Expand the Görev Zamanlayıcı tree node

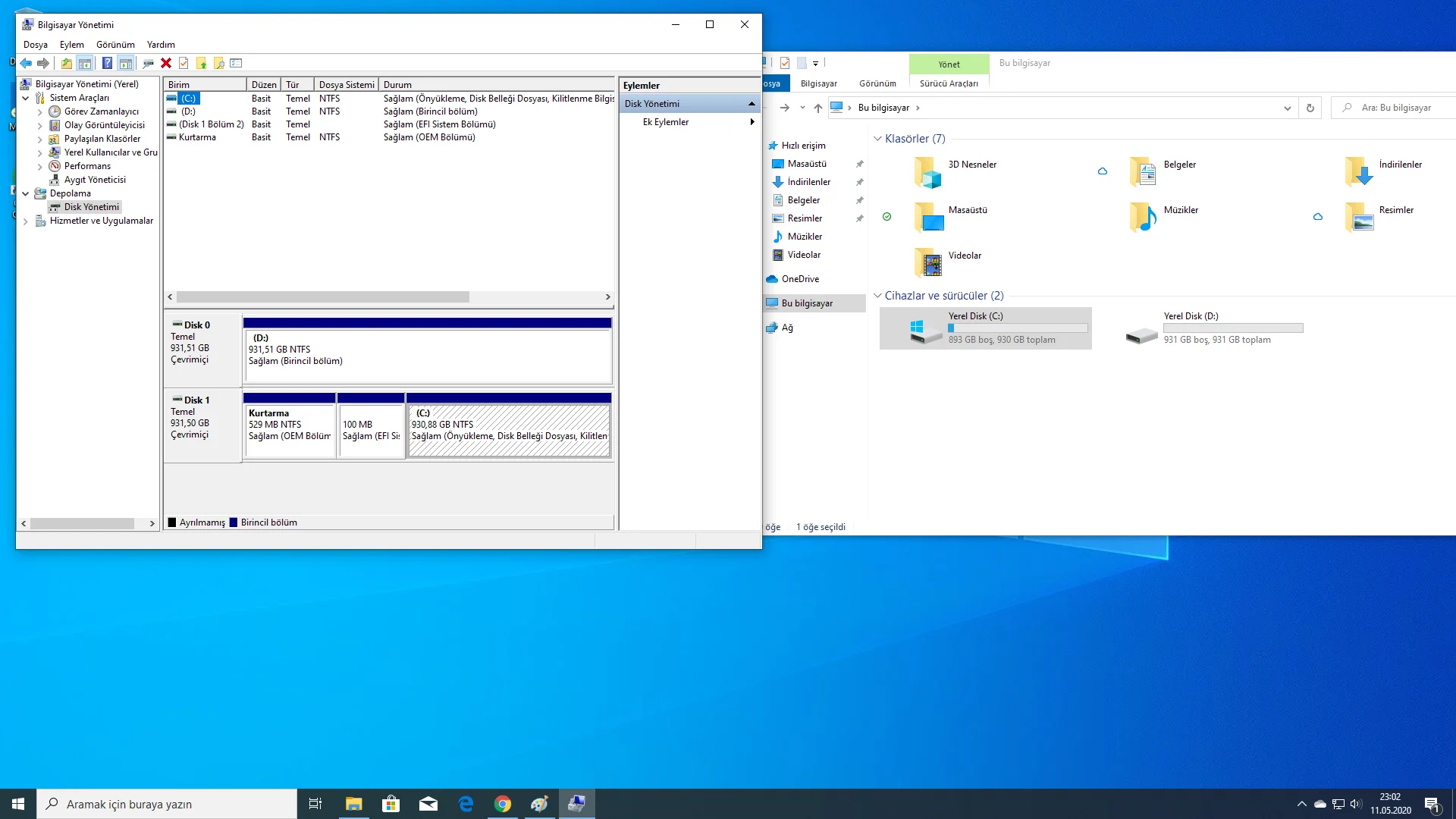[x=39, y=111]
